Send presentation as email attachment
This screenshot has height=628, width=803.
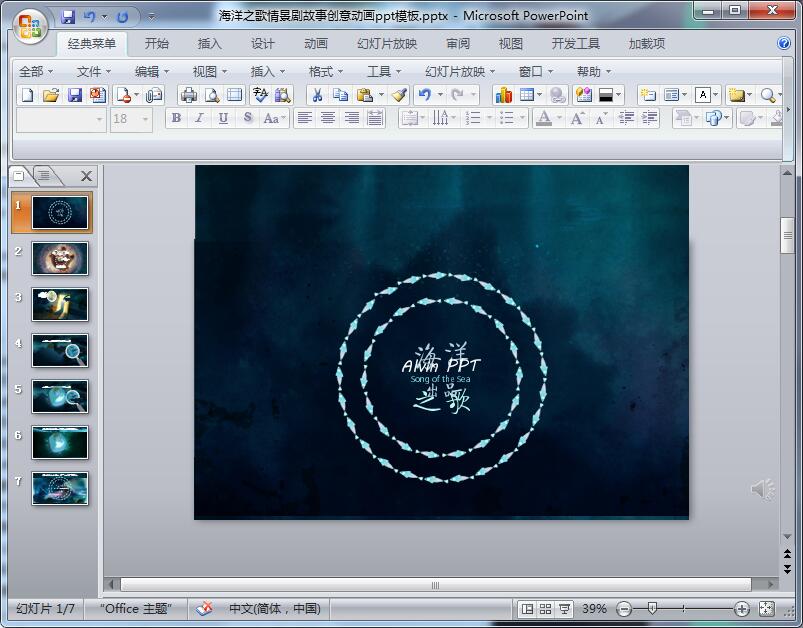154,95
